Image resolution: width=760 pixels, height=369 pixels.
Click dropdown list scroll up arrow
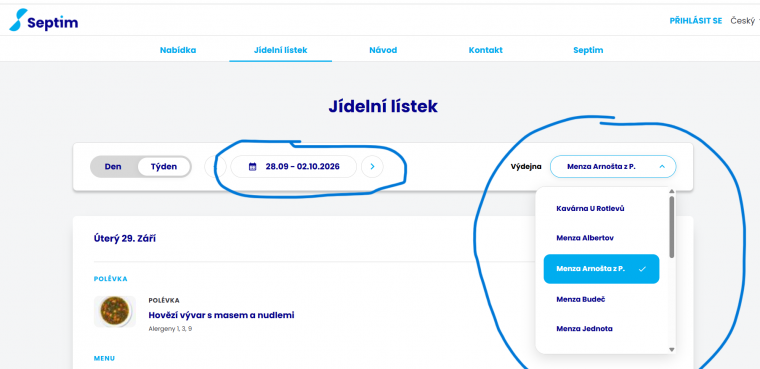[671, 191]
